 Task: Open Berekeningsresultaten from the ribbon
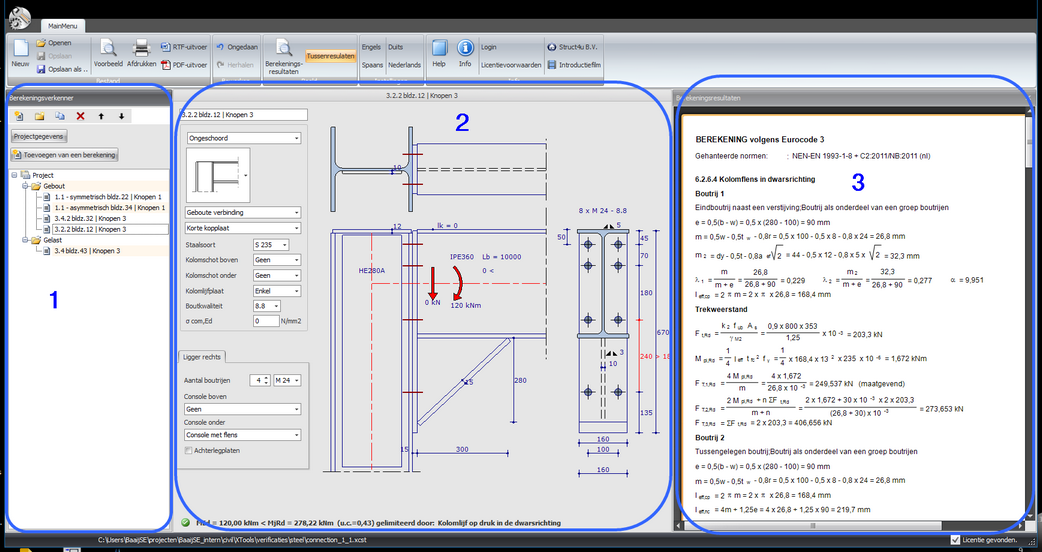(x=283, y=49)
